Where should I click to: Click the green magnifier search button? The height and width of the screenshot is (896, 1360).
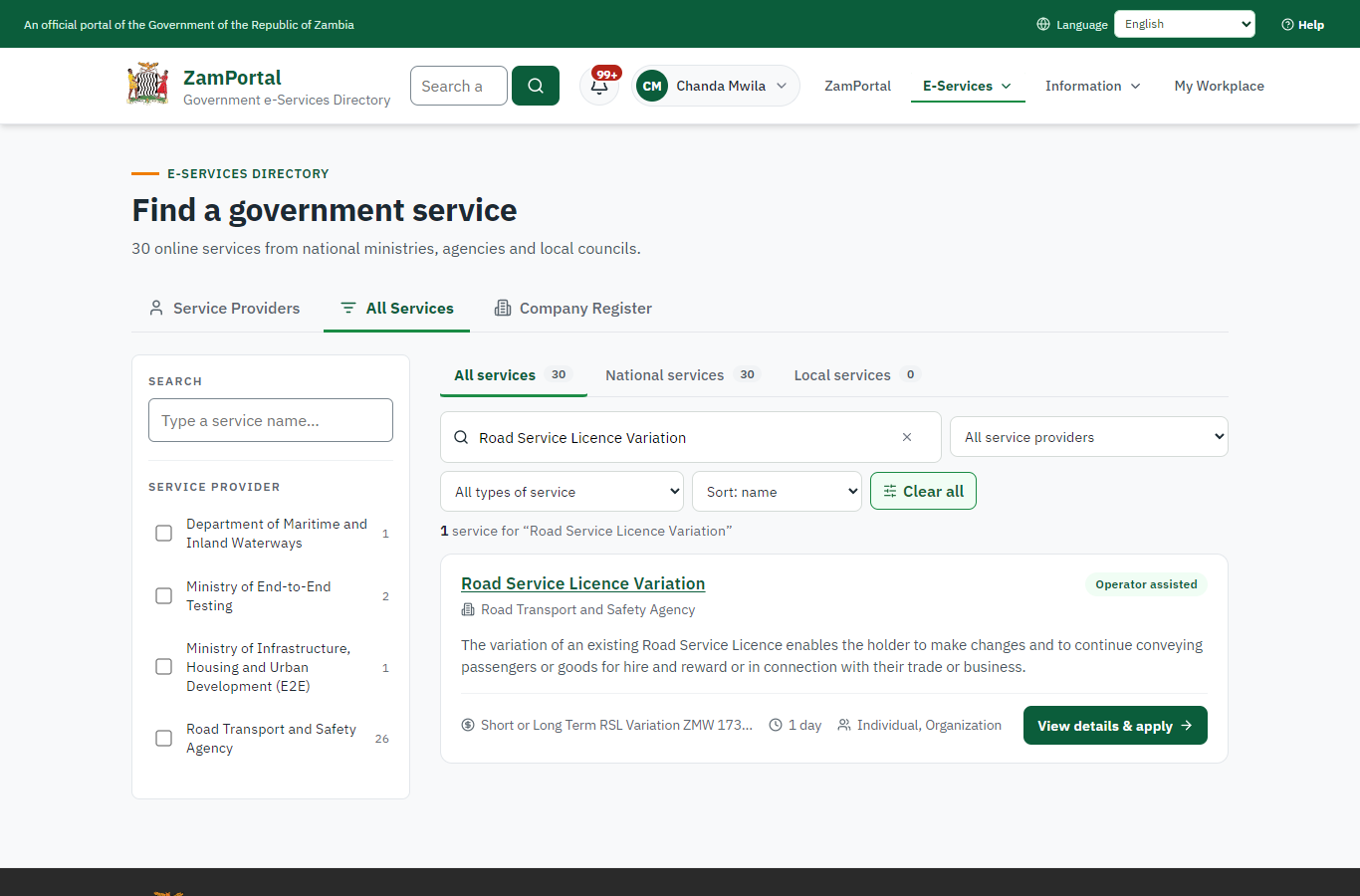coord(536,86)
